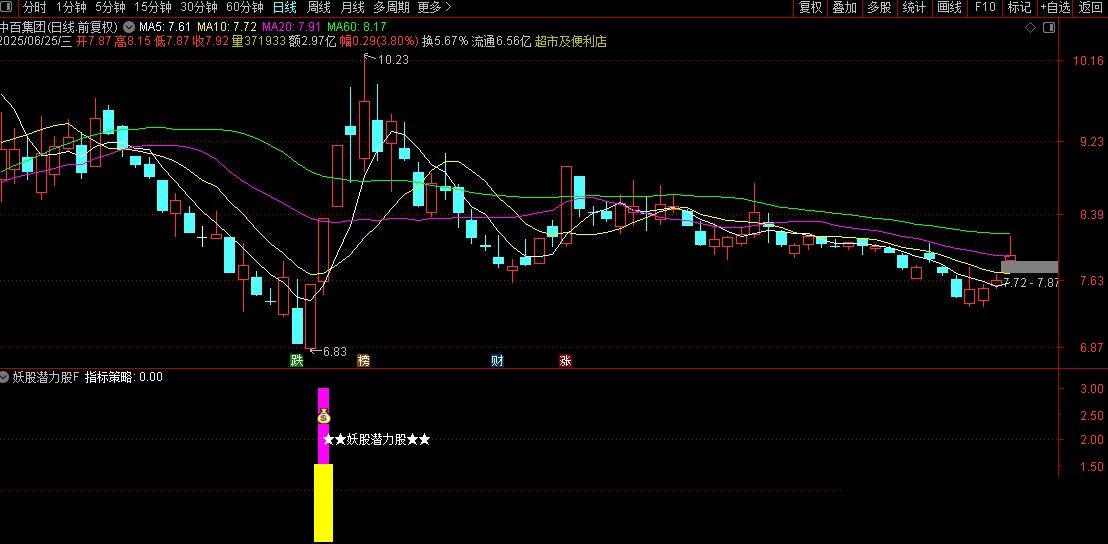Select the 60分钟 period tab
Viewport: 1108px width, 544px height.
click(x=245, y=8)
